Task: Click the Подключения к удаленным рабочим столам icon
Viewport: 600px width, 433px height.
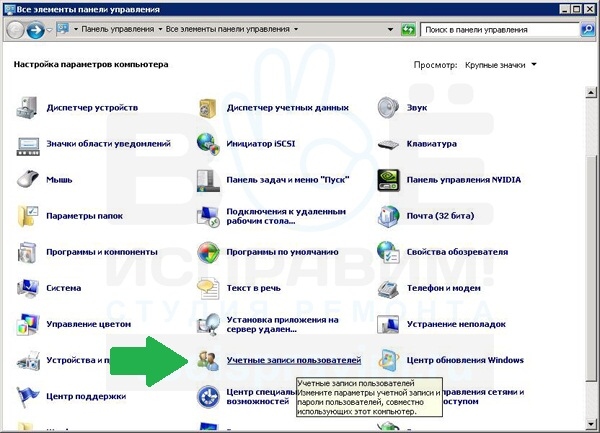Action: (x=208, y=217)
